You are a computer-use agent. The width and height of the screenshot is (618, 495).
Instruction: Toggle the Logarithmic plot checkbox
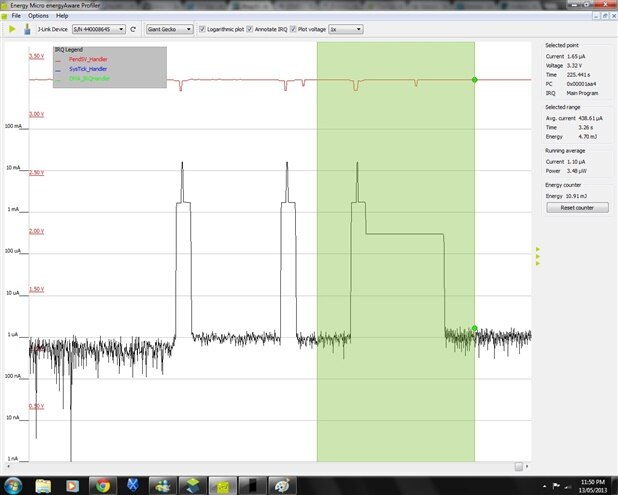pyautogui.click(x=203, y=29)
